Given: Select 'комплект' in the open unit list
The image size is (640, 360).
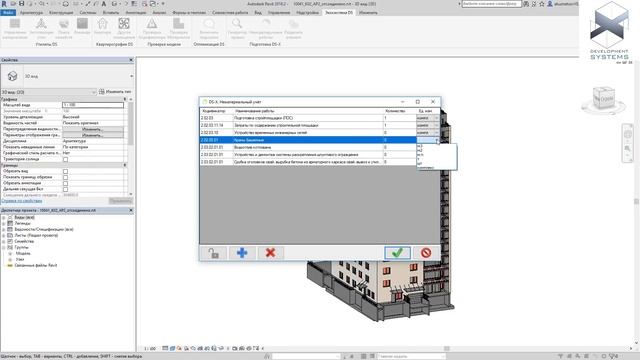Looking at the screenshot, I should pos(427,168).
